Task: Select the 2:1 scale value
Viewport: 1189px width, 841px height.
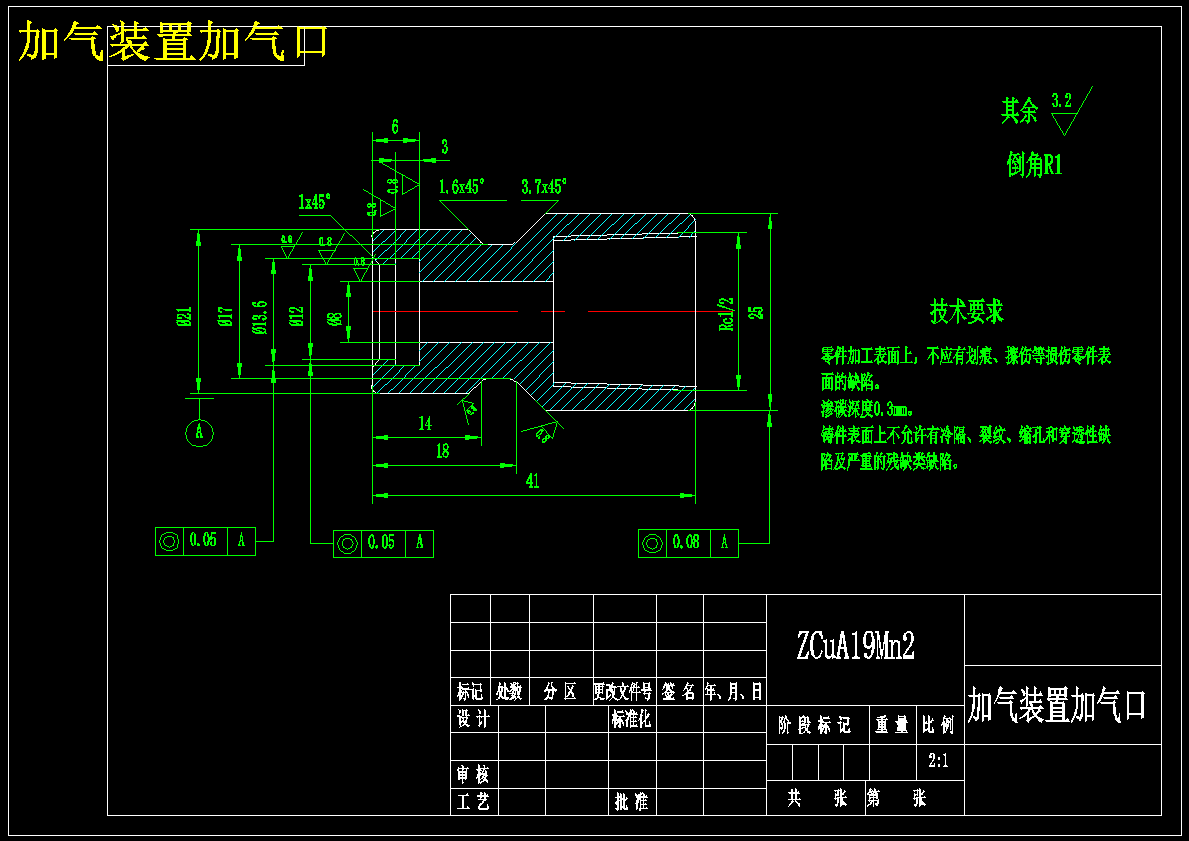Action: click(939, 761)
